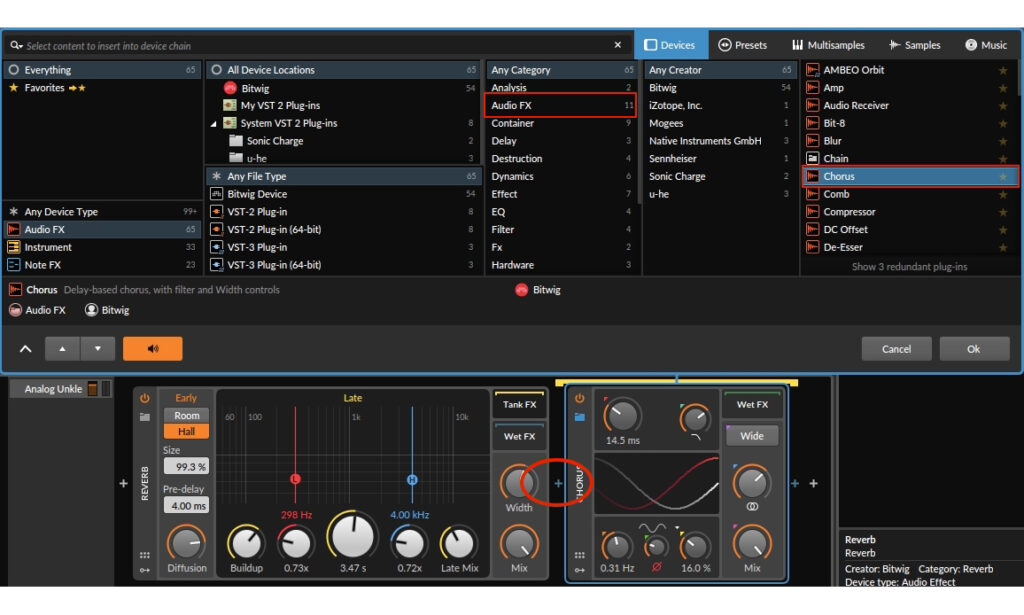Image resolution: width=1024 pixels, height=615 pixels.
Task: Select the Everything collection
Action: point(102,70)
